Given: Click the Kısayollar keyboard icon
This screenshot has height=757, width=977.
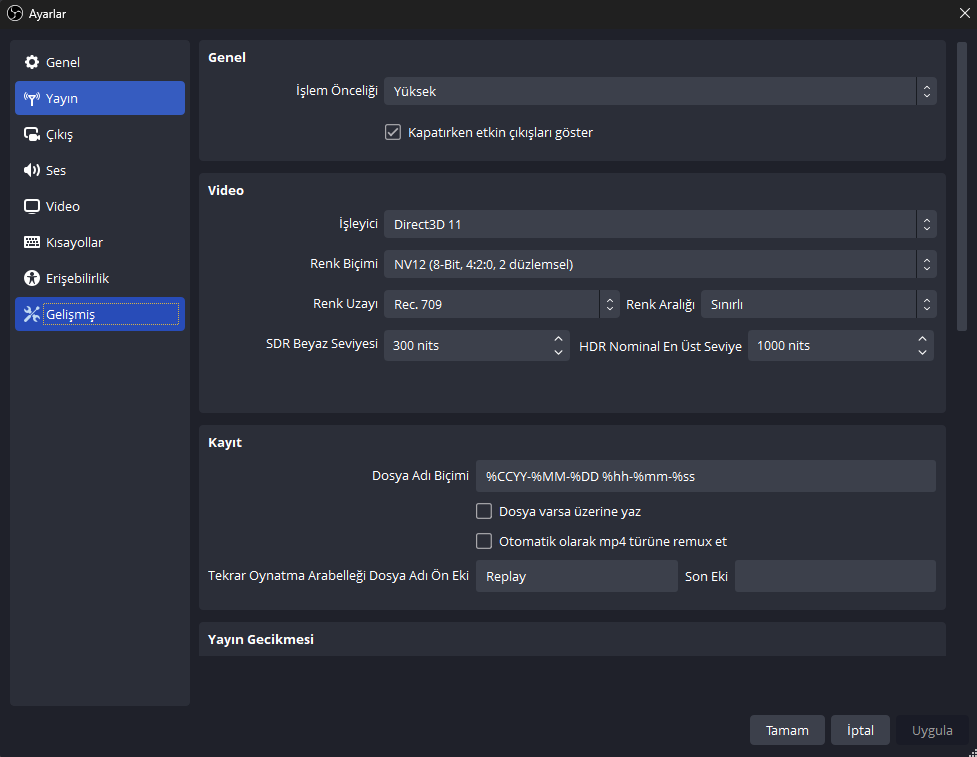Looking at the screenshot, I should 32,243.
